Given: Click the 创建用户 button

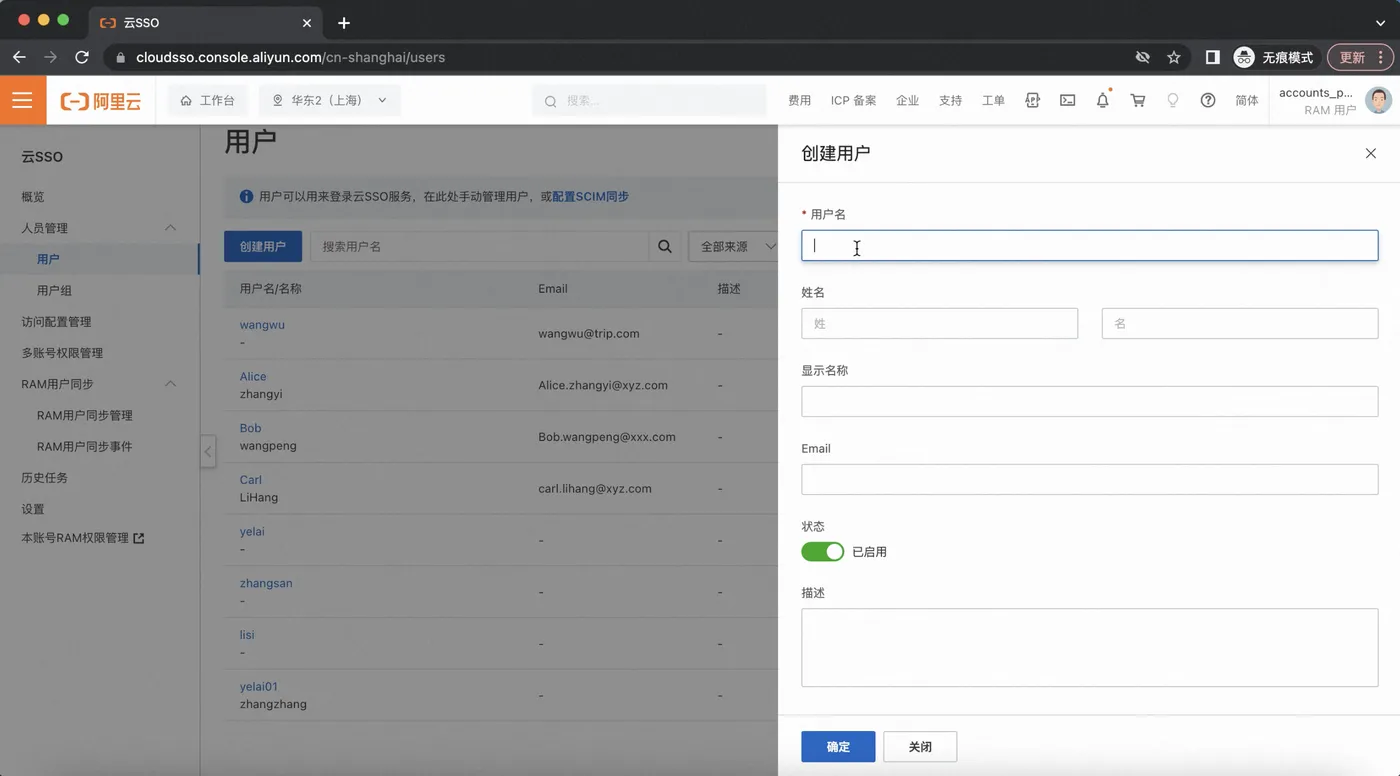Looking at the screenshot, I should point(263,246).
